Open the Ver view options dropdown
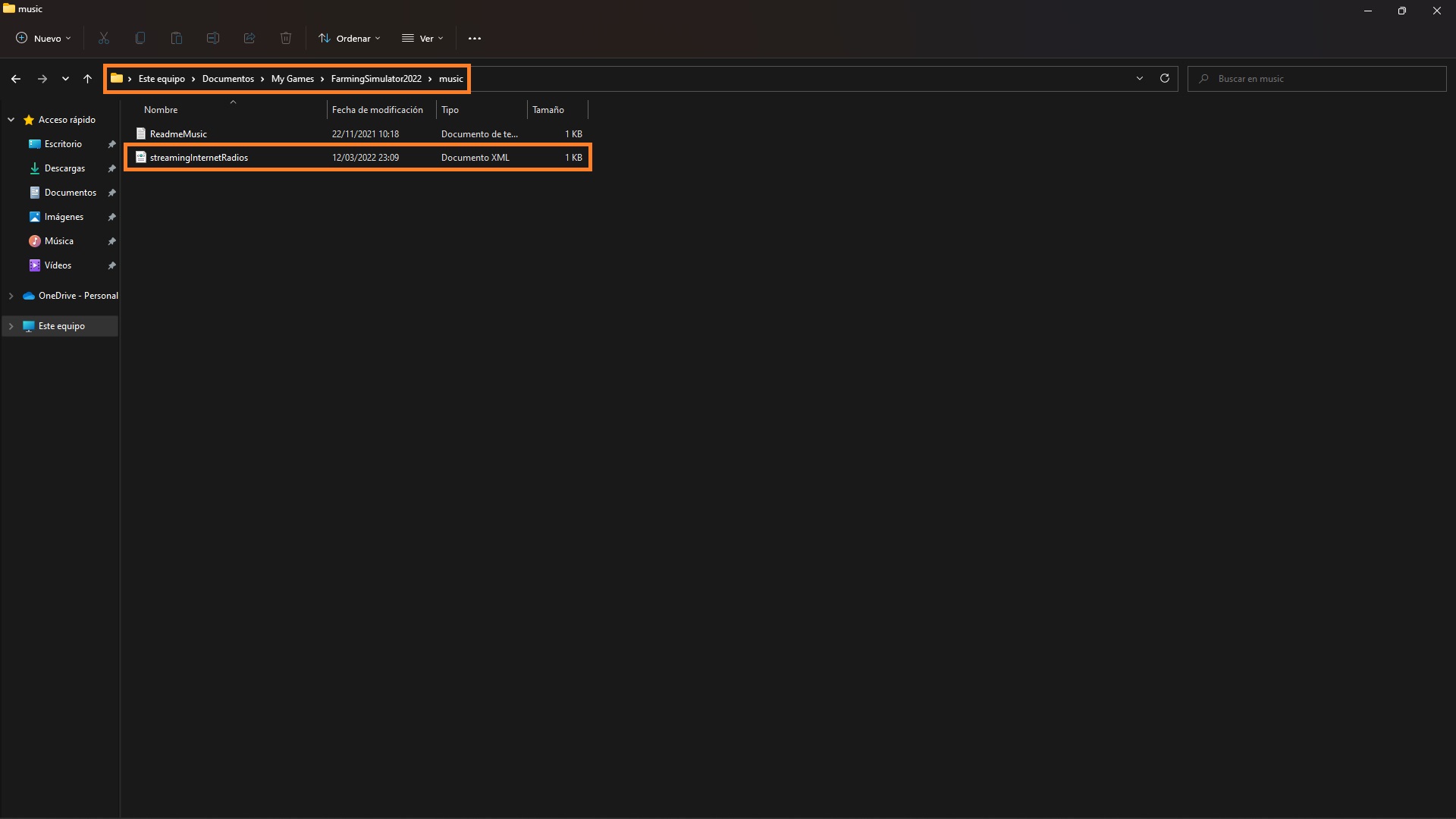This screenshot has width=1456, height=819. coord(422,38)
